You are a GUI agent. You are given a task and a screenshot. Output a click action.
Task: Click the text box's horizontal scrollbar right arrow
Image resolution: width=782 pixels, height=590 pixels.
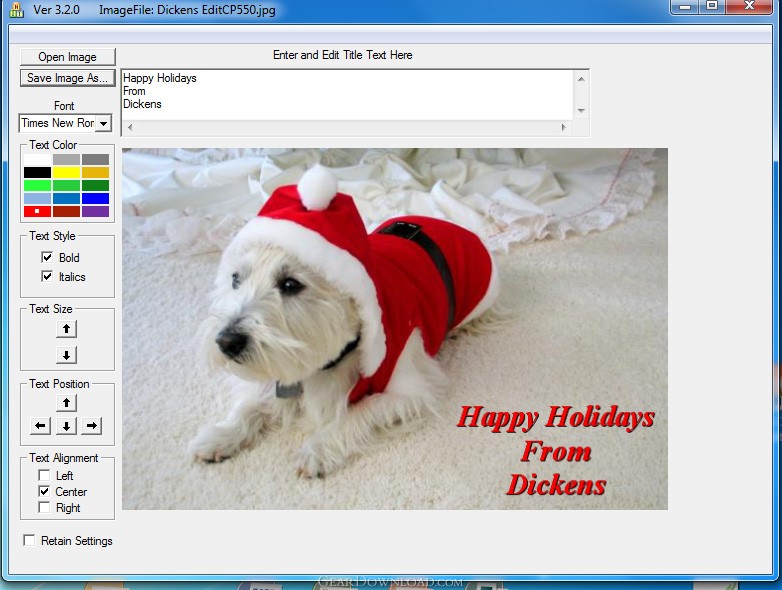click(564, 128)
